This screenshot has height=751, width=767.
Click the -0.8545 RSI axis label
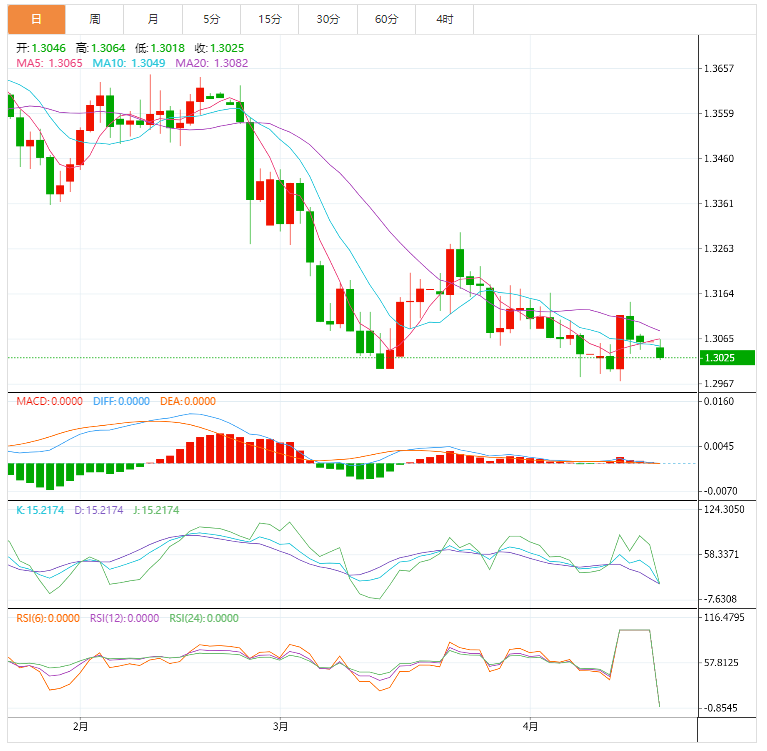720,708
